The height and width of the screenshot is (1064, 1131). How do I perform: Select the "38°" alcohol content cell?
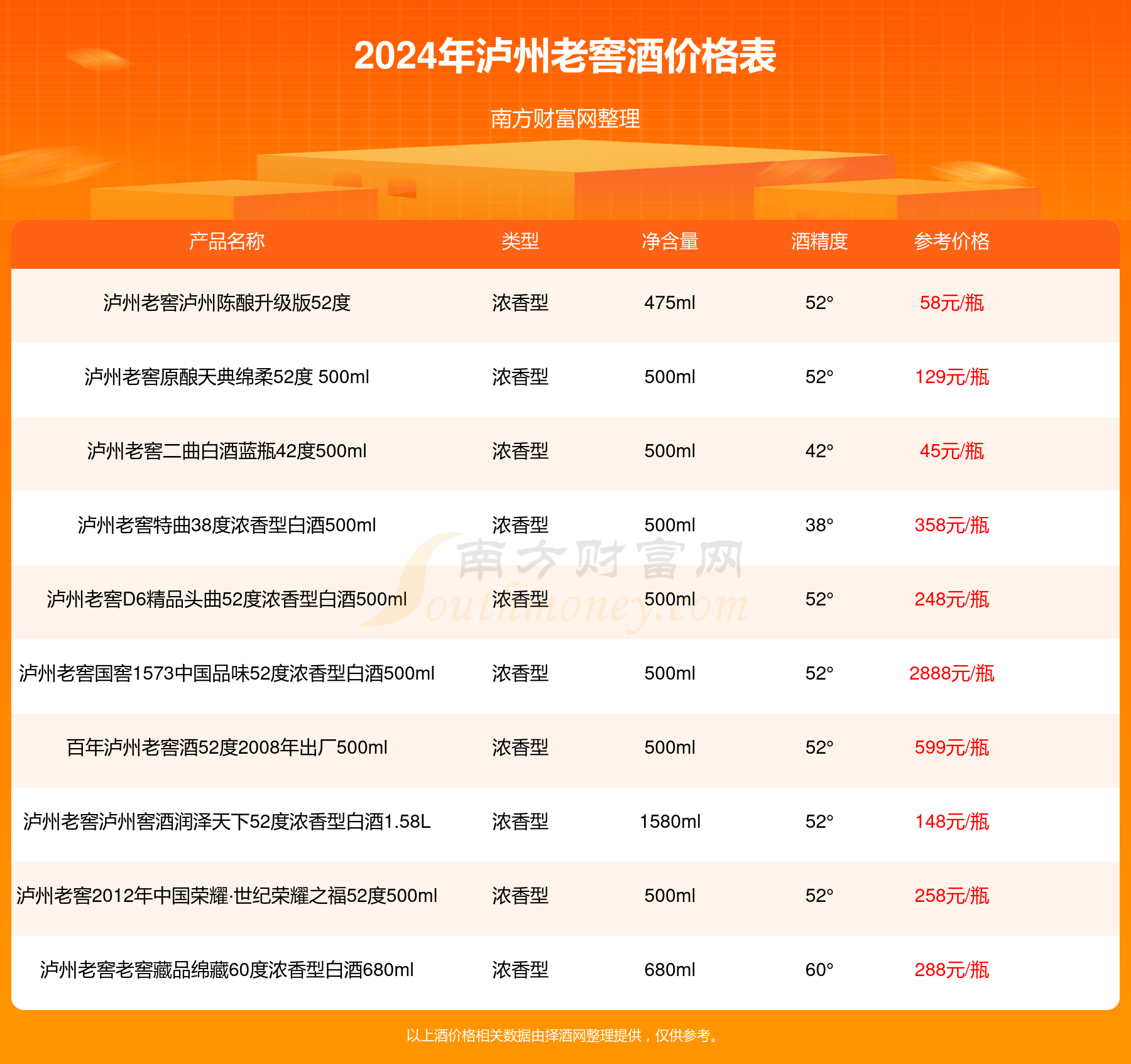tap(819, 525)
